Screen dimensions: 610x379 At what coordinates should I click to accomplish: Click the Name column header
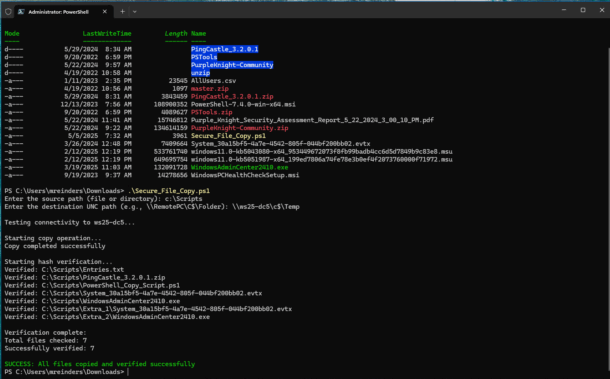tap(198, 33)
